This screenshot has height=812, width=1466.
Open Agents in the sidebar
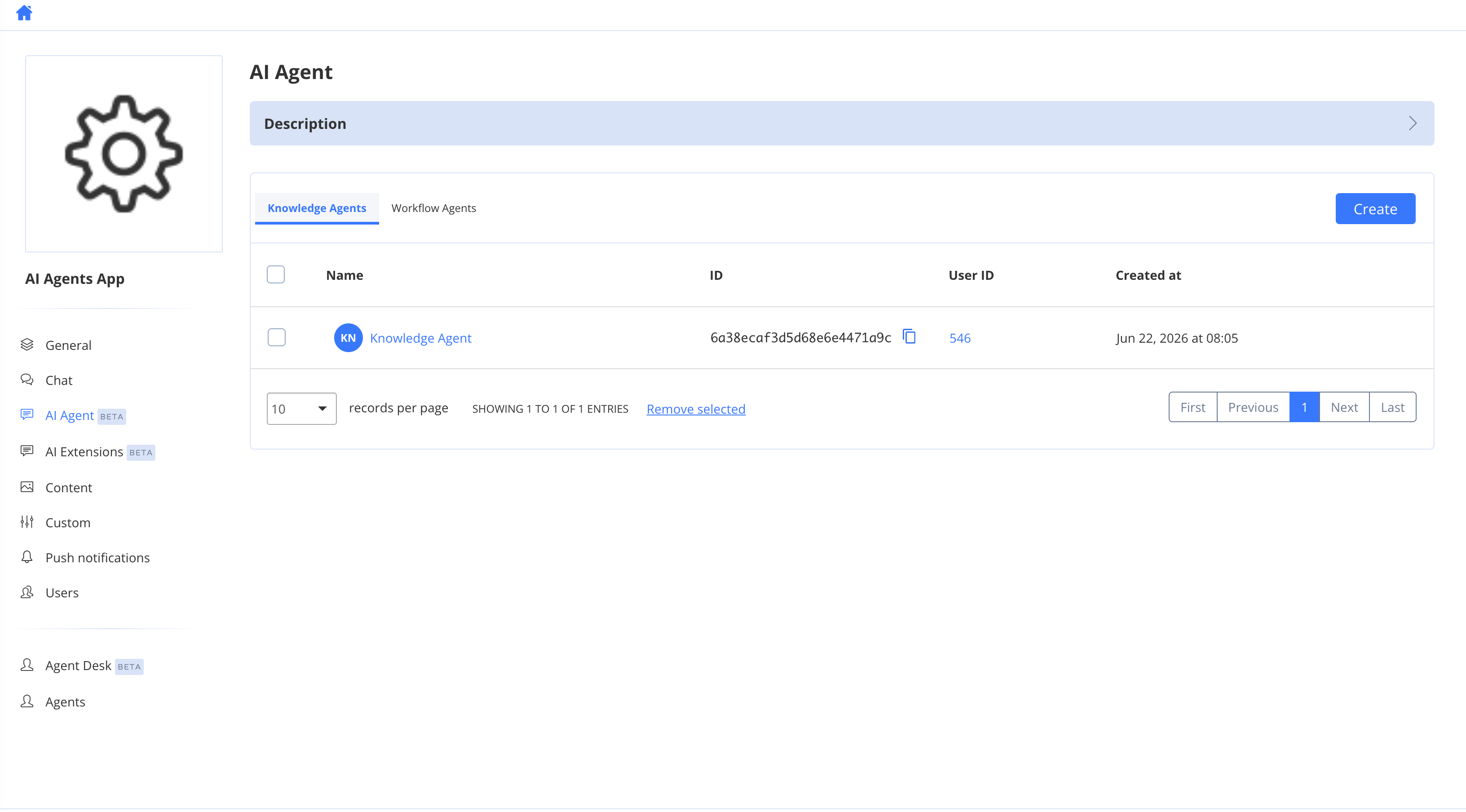[x=66, y=702]
